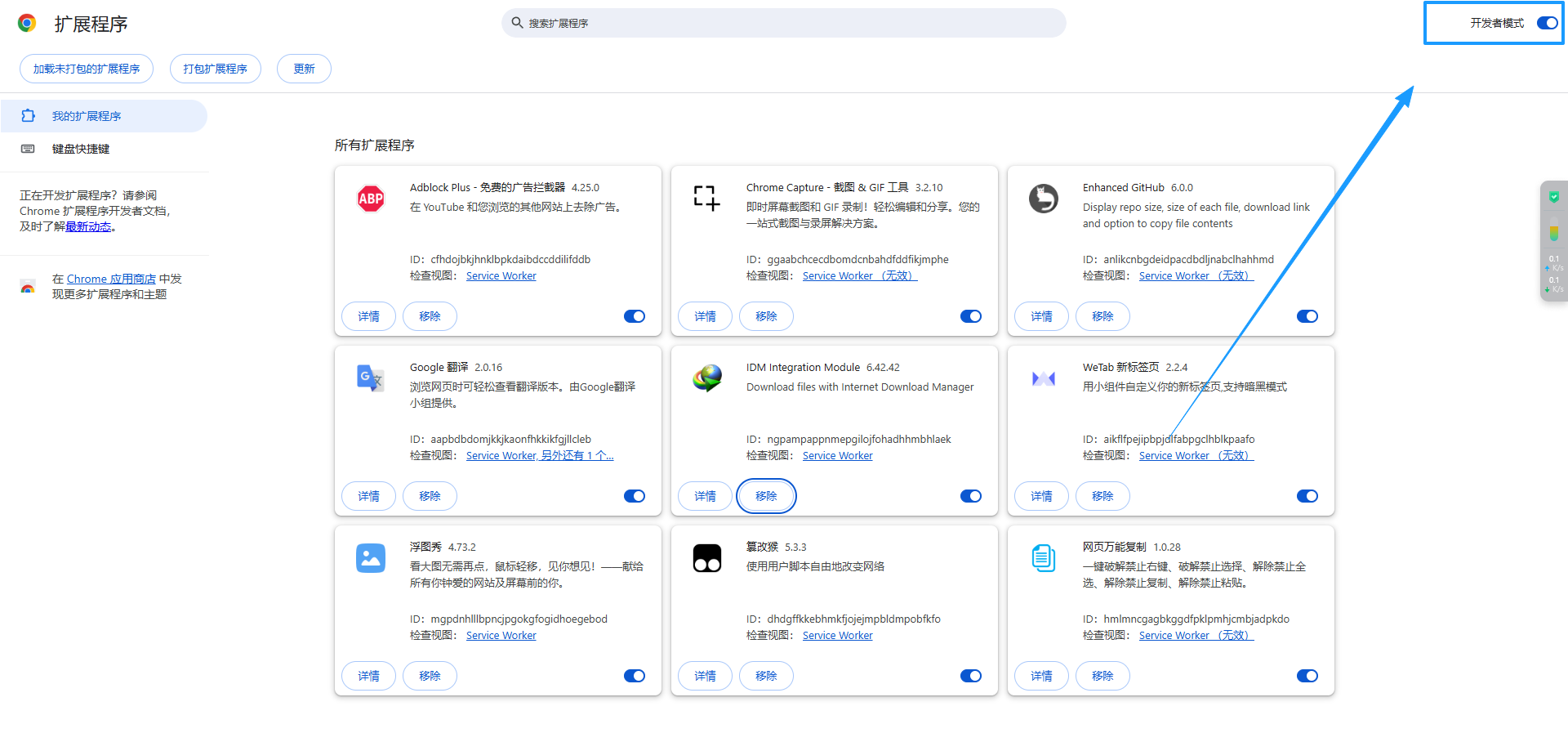Screen dimensions: 1568x751
Task: Click the Google Translate icon
Action: (x=371, y=378)
